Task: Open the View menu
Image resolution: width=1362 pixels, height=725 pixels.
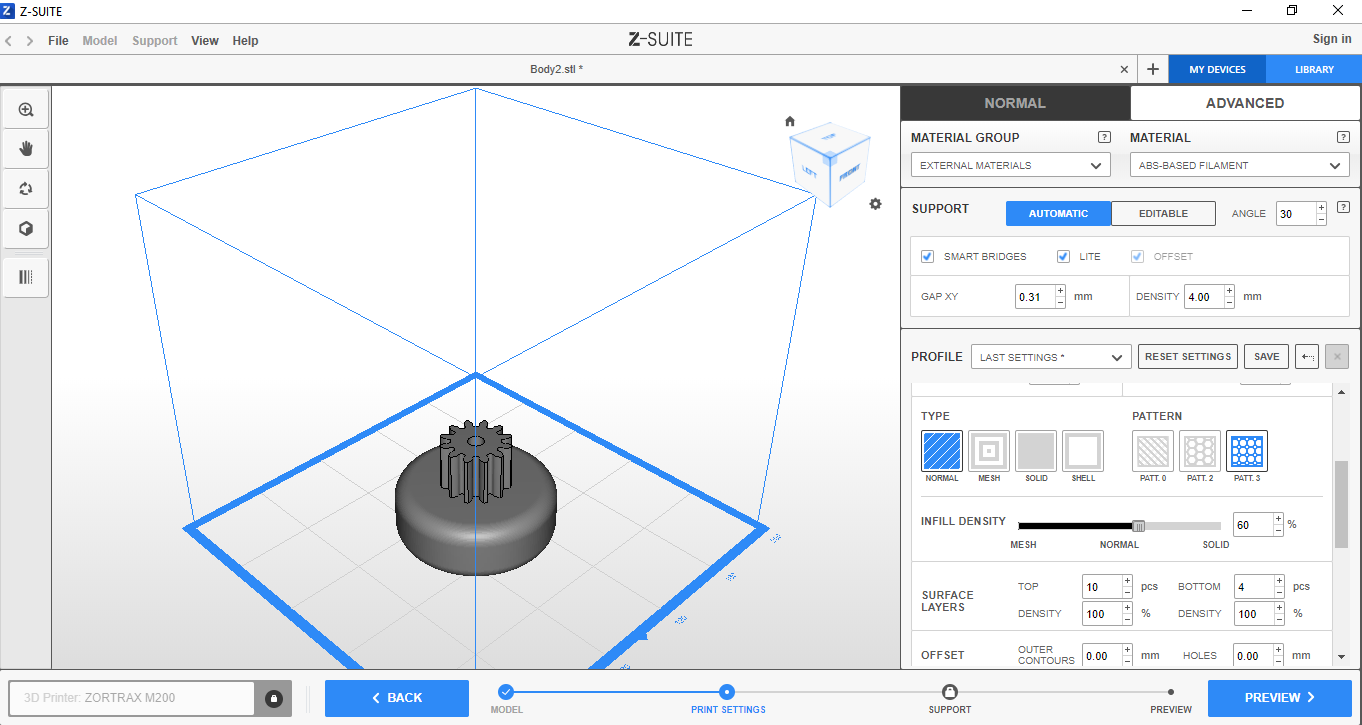Action: click(205, 41)
